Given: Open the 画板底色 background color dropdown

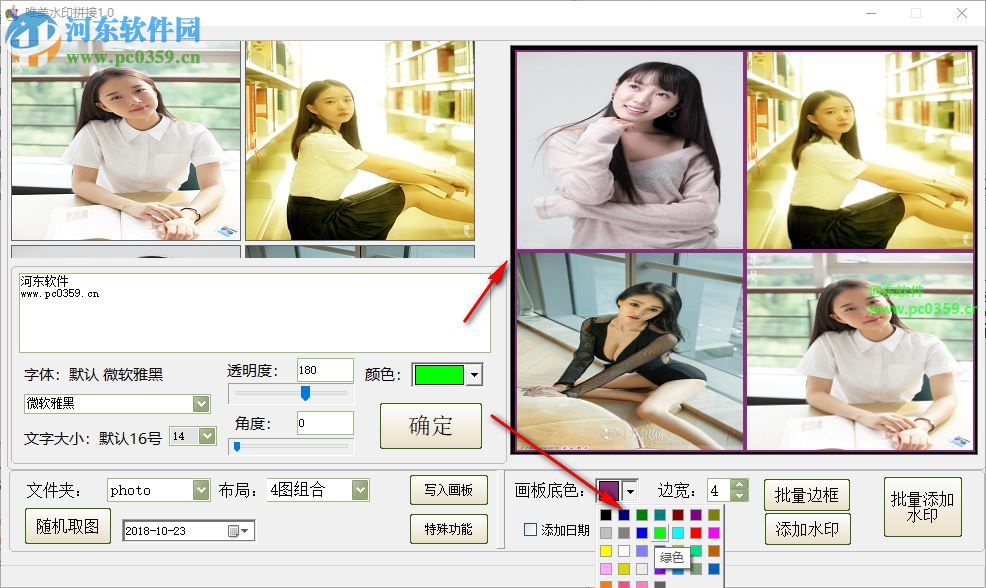Looking at the screenshot, I should [629, 491].
